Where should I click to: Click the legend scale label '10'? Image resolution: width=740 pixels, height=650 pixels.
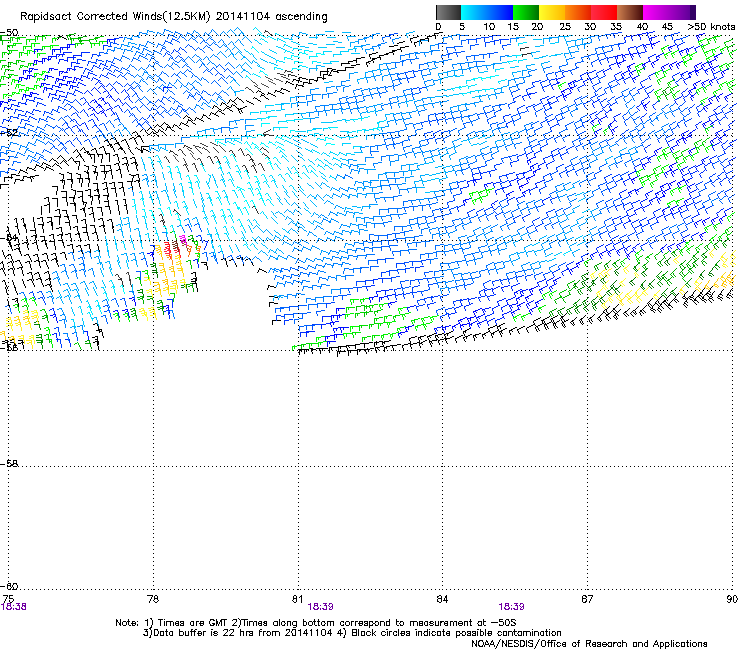(x=489, y=26)
